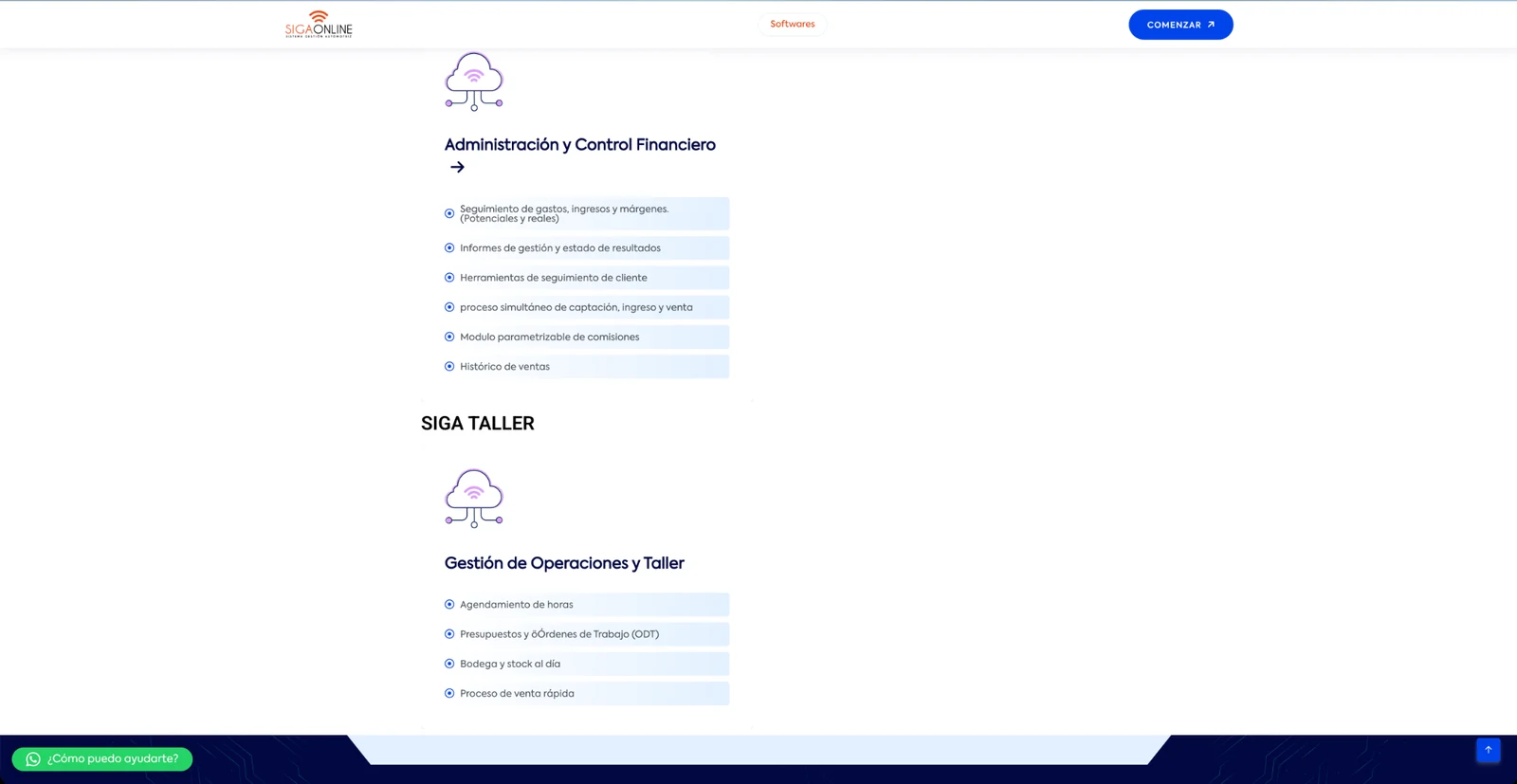Select 'proceso simultáneo de captación, ingreso y venta'
The image size is (1517, 784).
click(576, 307)
